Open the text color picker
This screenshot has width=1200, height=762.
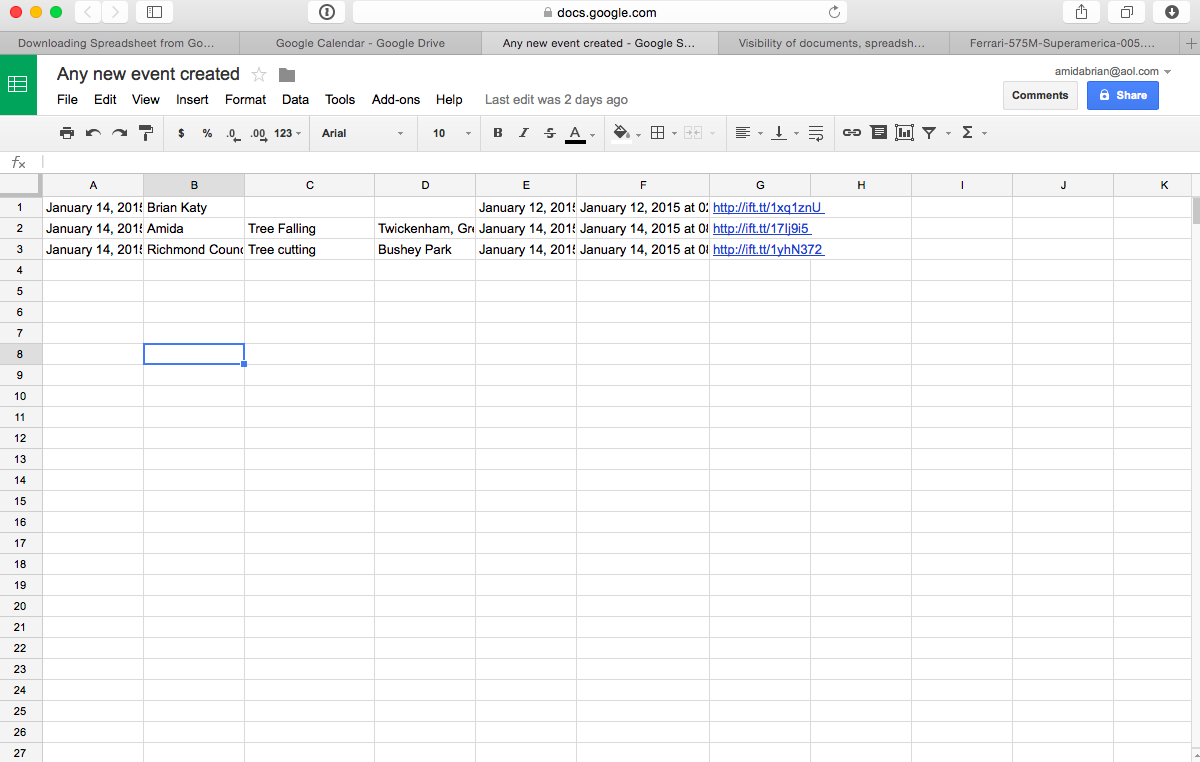click(x=575, y=134)
